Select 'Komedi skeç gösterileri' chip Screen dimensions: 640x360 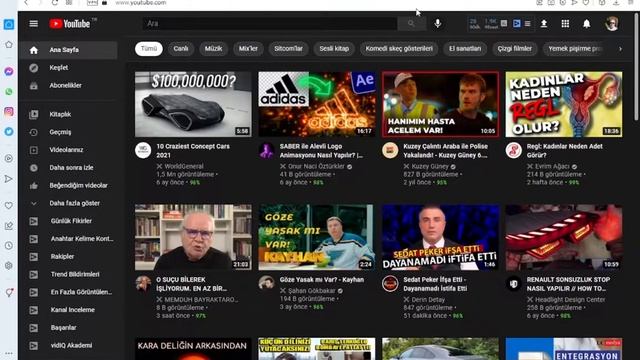[x=399, y=49]
